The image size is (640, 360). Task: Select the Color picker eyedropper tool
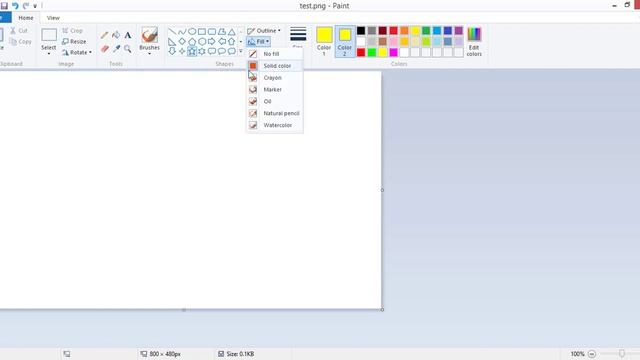[116, 49]
